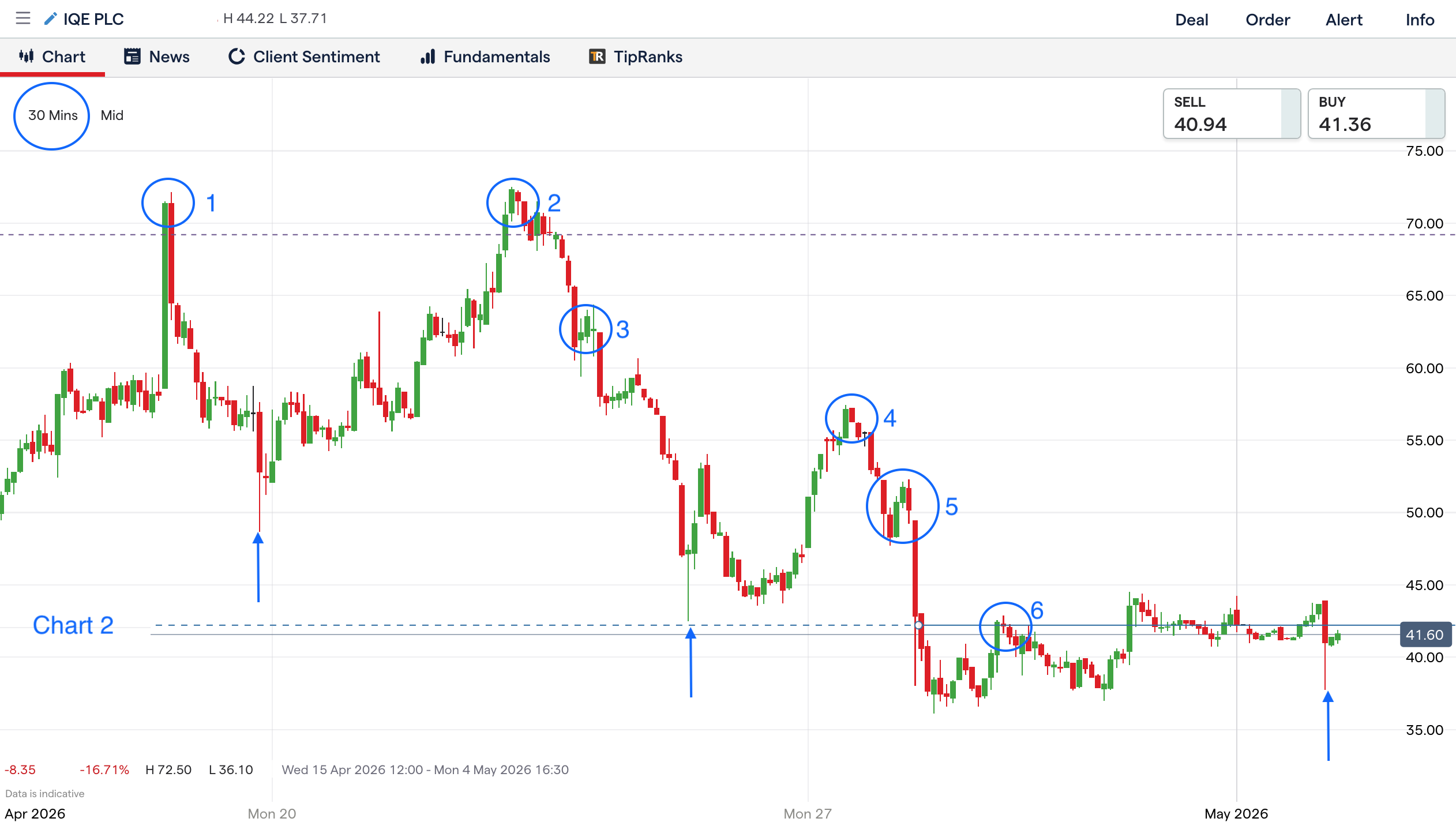Click the -16.71% change value
1456x822 pixels.
point(104,770)
